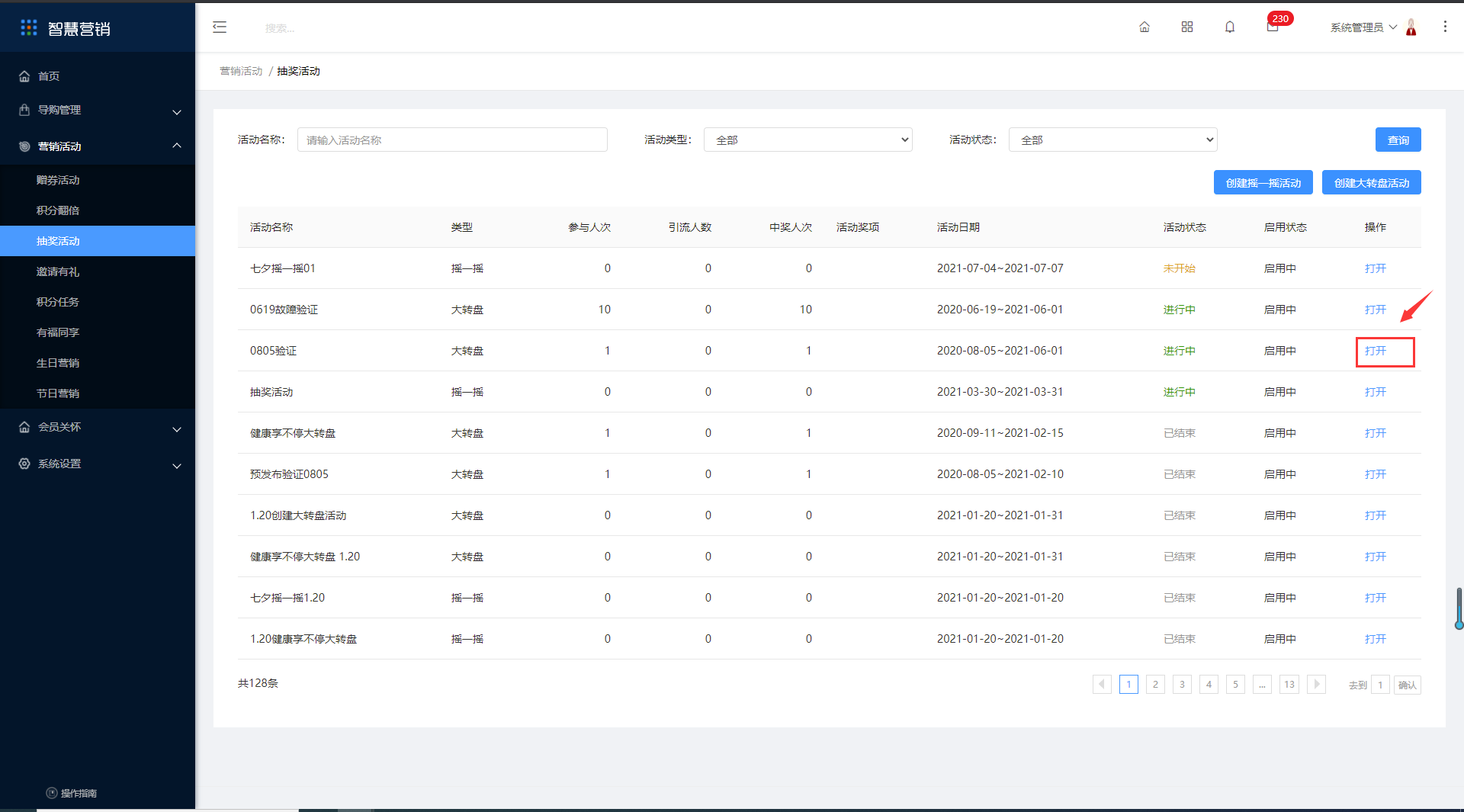Click the 共128条 total count
1464x812 pixels.
coord(258,683)
